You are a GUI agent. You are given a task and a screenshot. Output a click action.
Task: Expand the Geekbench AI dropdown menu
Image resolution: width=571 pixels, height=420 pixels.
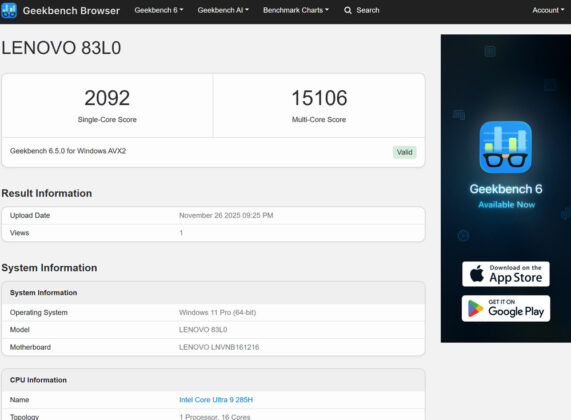[x=223, y=10]
